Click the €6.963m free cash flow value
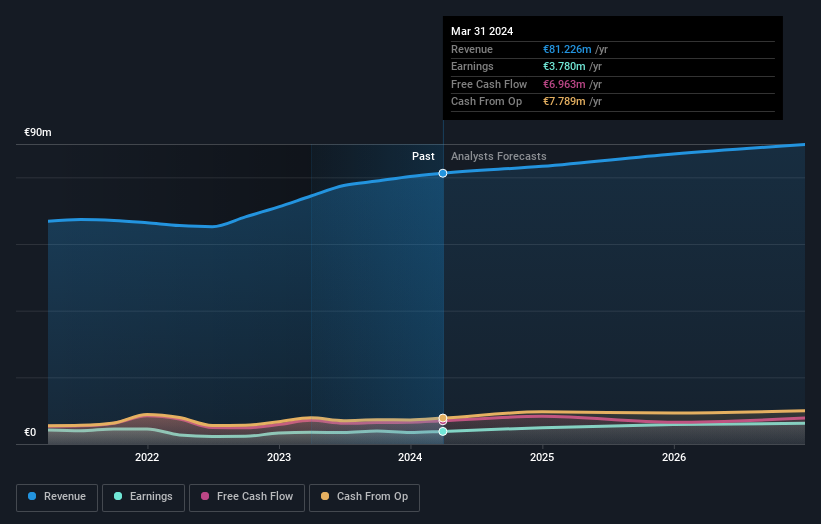Image resolution: width=821 pixels, height=524 pixels. pos(564,84)
